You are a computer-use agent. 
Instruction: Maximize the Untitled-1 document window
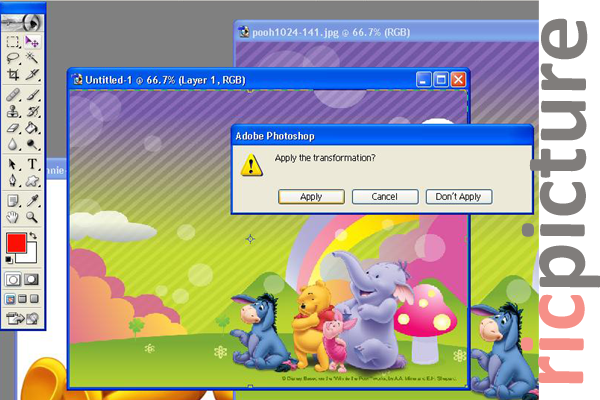(441, 80)
